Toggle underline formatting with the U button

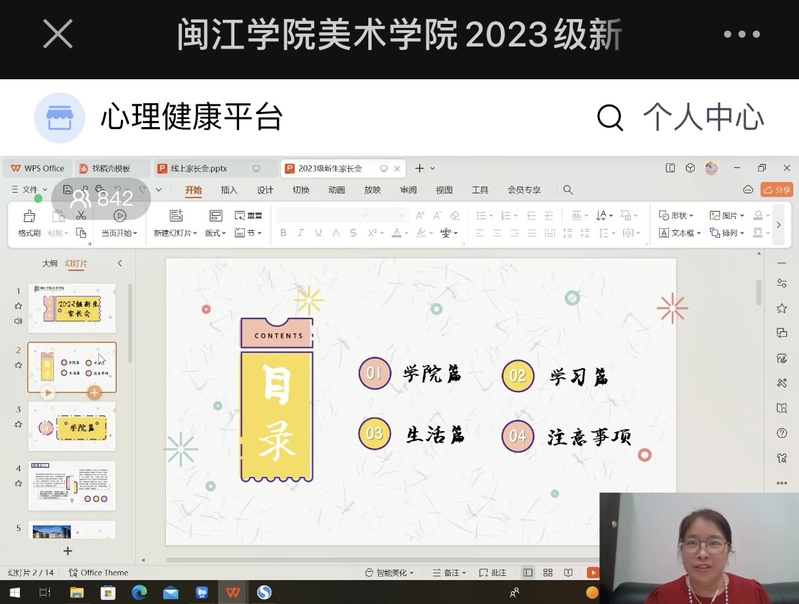coord(318,233)
